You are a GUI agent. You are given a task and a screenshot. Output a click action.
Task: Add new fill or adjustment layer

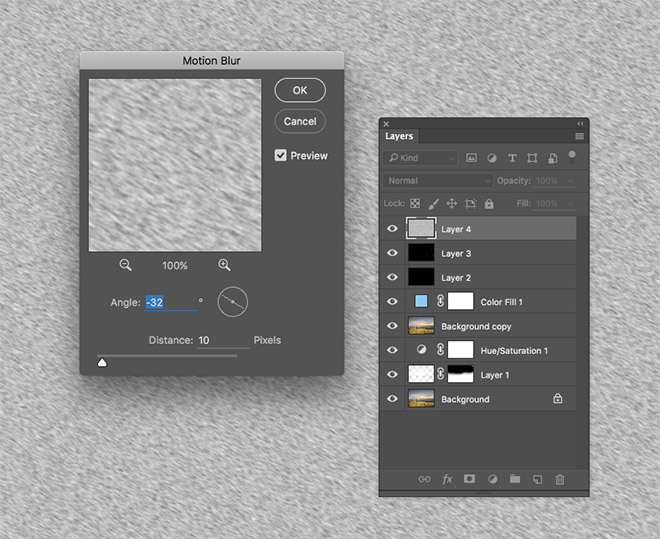pos(492,479)
